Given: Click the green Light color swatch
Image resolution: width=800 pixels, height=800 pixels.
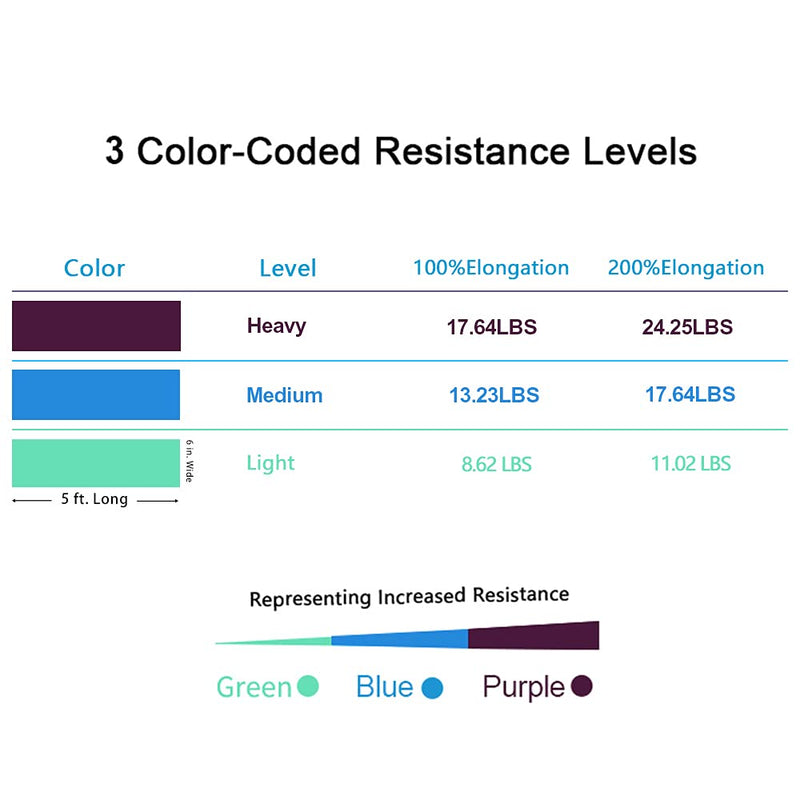Looking at the screenshot, I should 95,462.
